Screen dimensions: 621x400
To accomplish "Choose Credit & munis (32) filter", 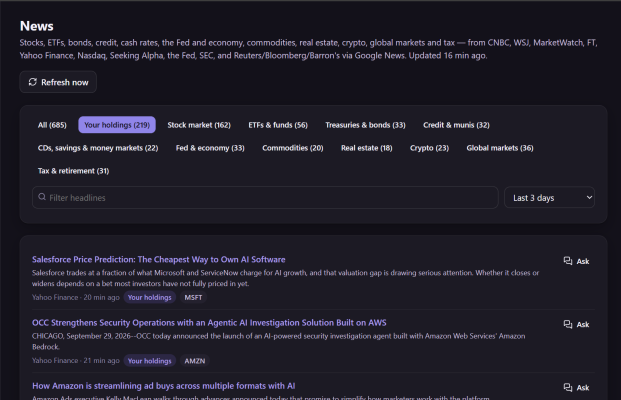I will pos(456,125).
